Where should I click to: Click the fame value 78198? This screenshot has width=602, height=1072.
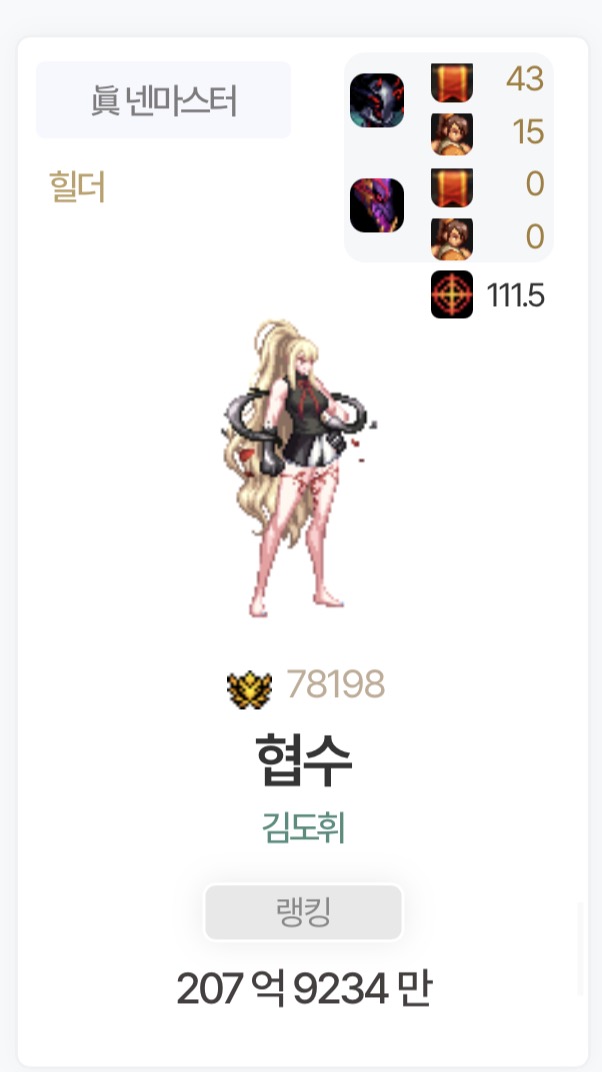(336, 684)
